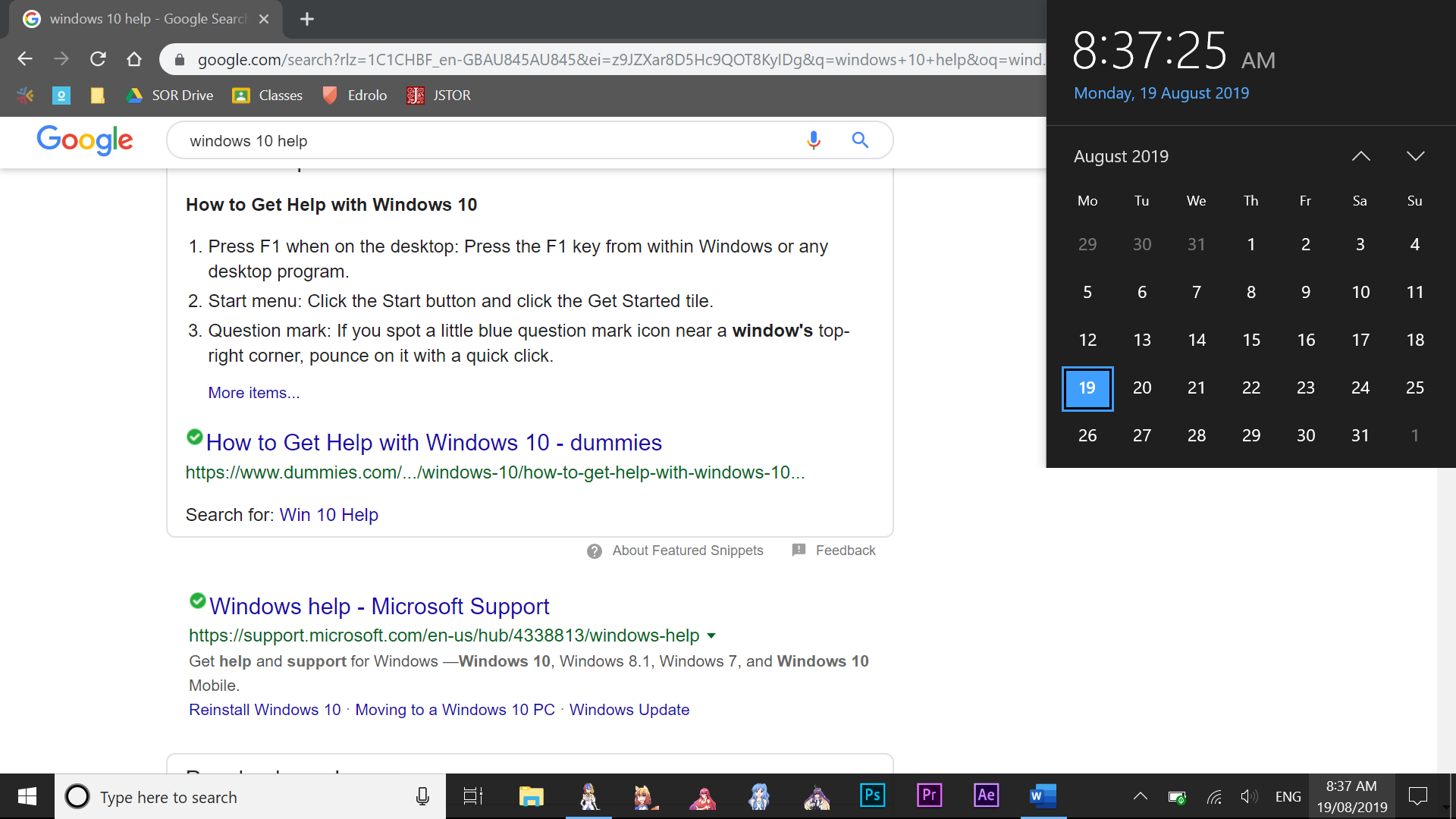1456x819 pixels.
Task: Switch to the windows 10 help tab
Action: (x=144, y=19)
